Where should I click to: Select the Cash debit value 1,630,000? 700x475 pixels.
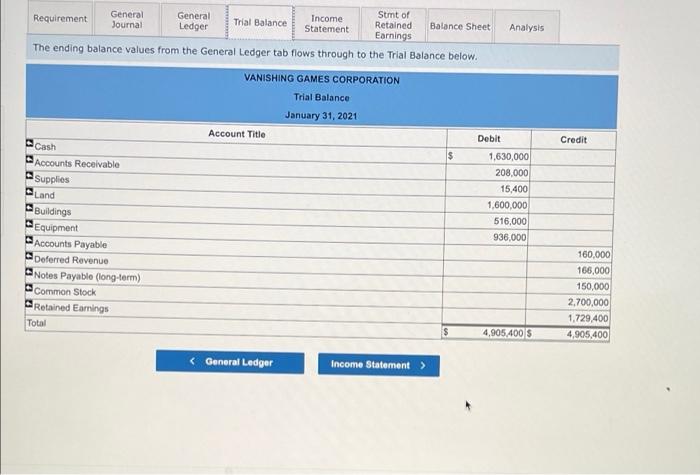tap(508, 157)
